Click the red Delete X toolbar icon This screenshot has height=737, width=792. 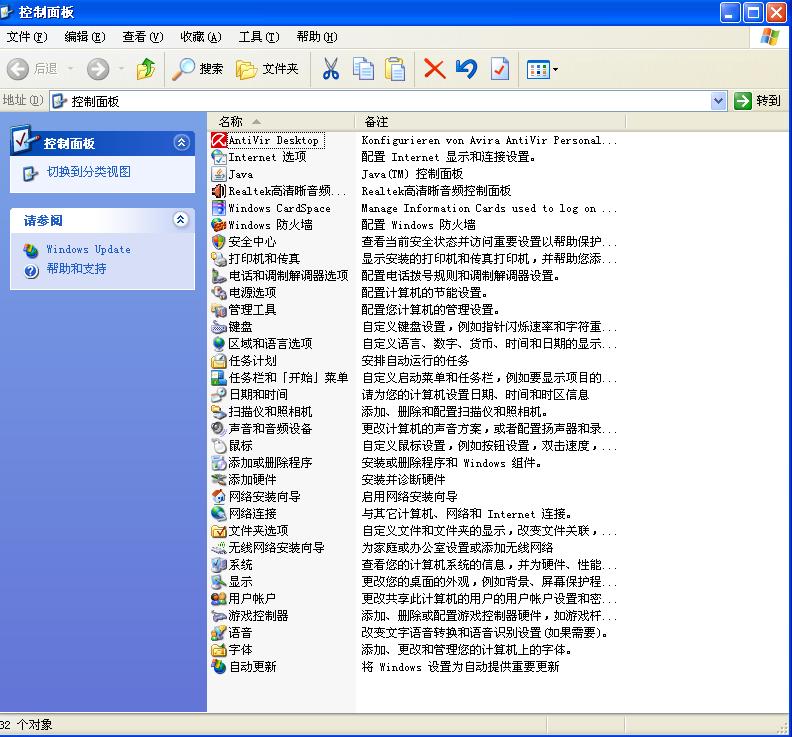click(434, 69)
